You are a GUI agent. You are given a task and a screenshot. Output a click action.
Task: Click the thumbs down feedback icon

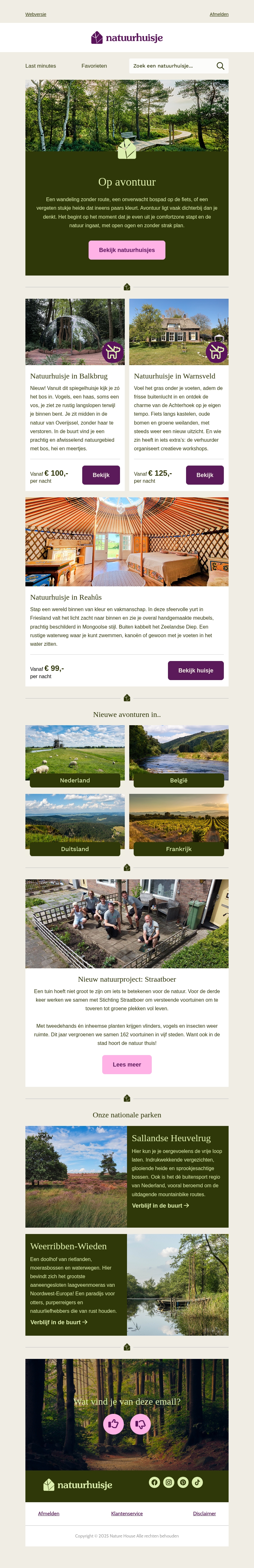[x=140, y=1424]
